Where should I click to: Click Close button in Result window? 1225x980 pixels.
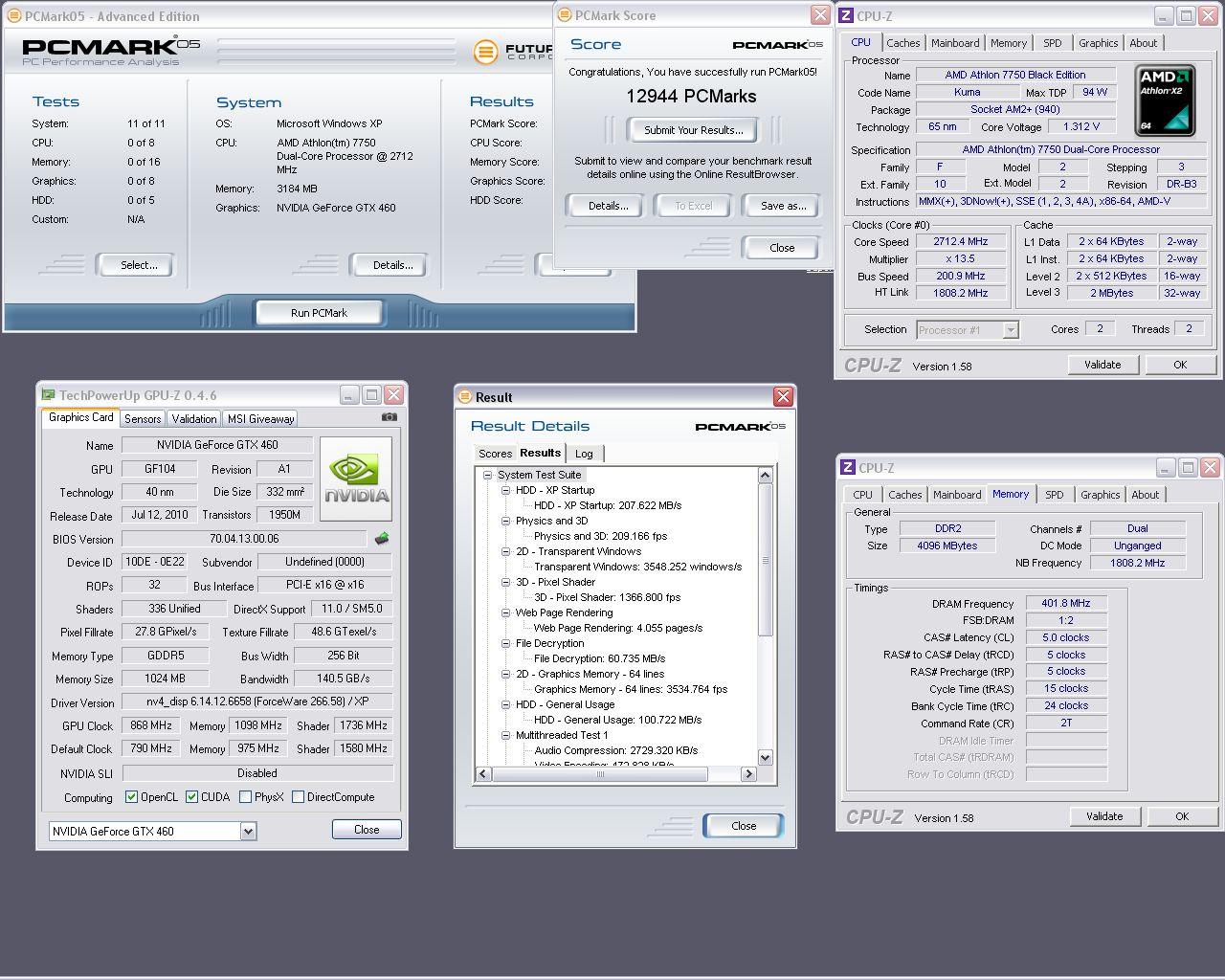(x=744, y=826)
